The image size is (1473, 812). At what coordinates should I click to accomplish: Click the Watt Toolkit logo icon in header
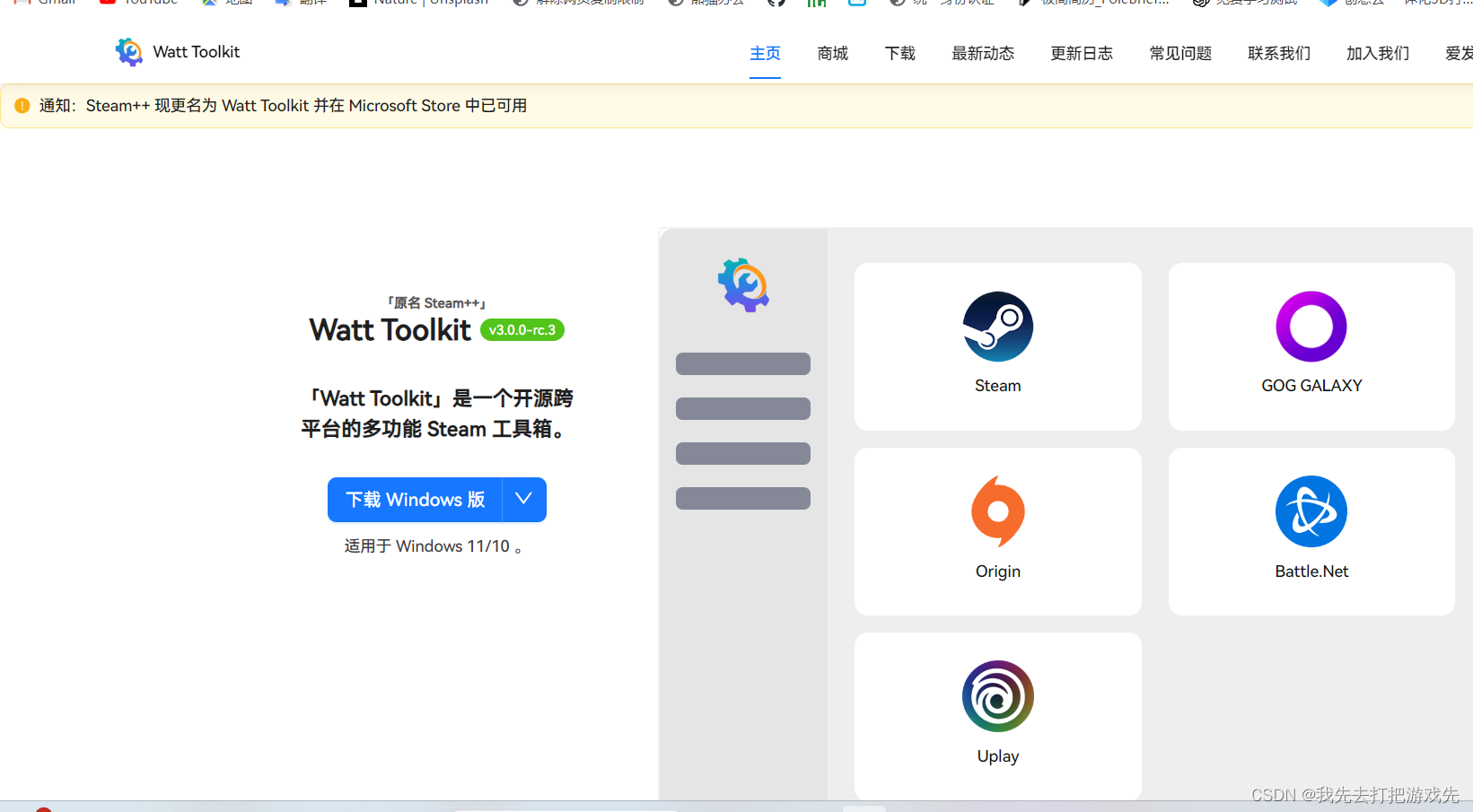[x=129, y=52]
